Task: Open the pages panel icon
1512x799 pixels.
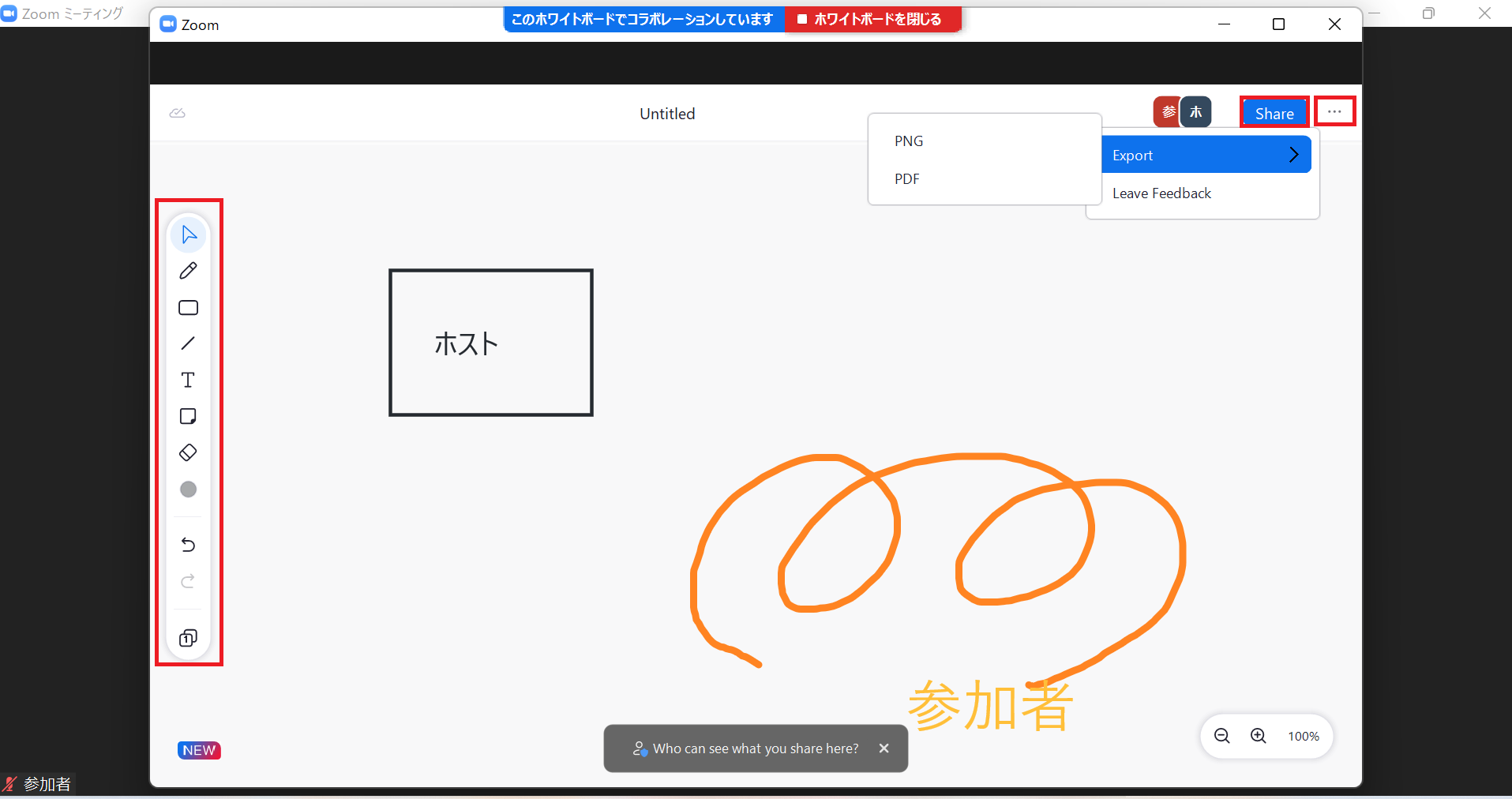Action: coord(188,638)
